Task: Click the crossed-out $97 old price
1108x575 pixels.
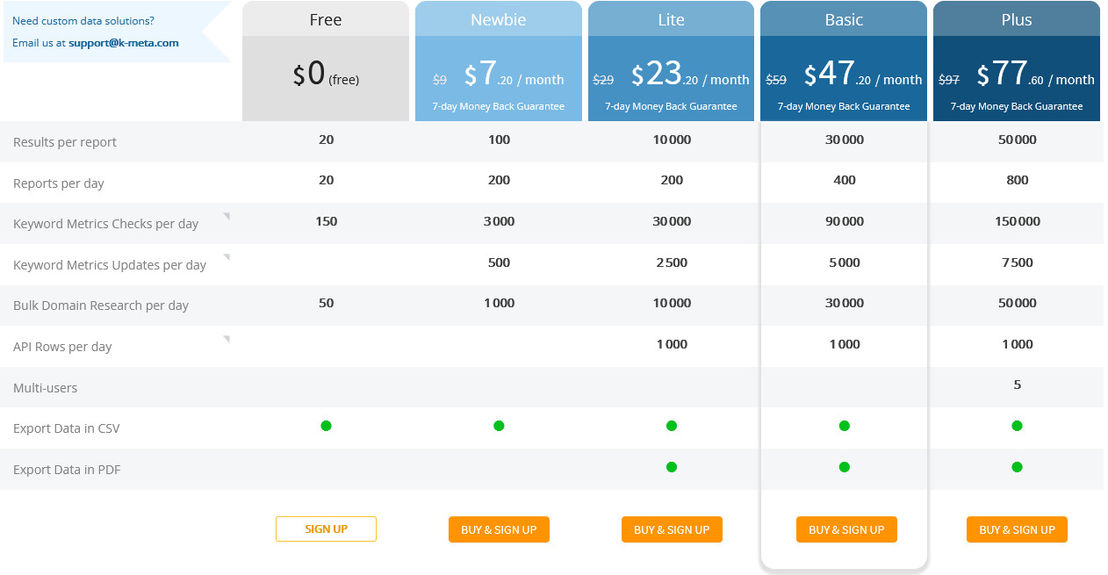Action: point(949,80)
